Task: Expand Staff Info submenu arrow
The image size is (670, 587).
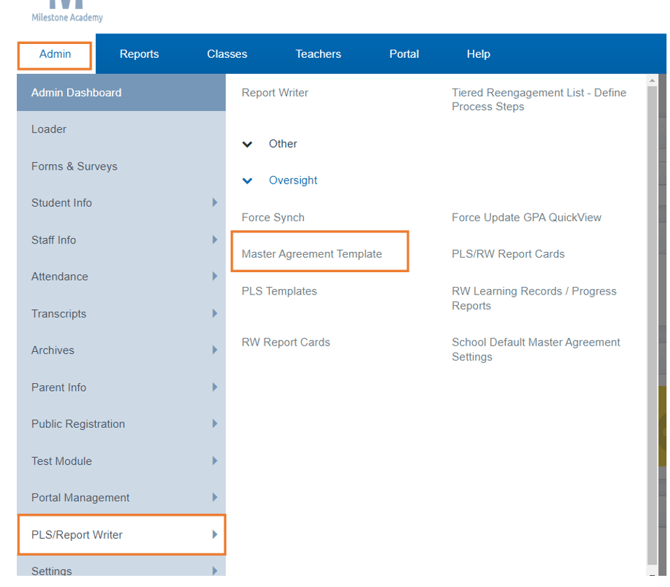Action: click(x=214, y=240)
